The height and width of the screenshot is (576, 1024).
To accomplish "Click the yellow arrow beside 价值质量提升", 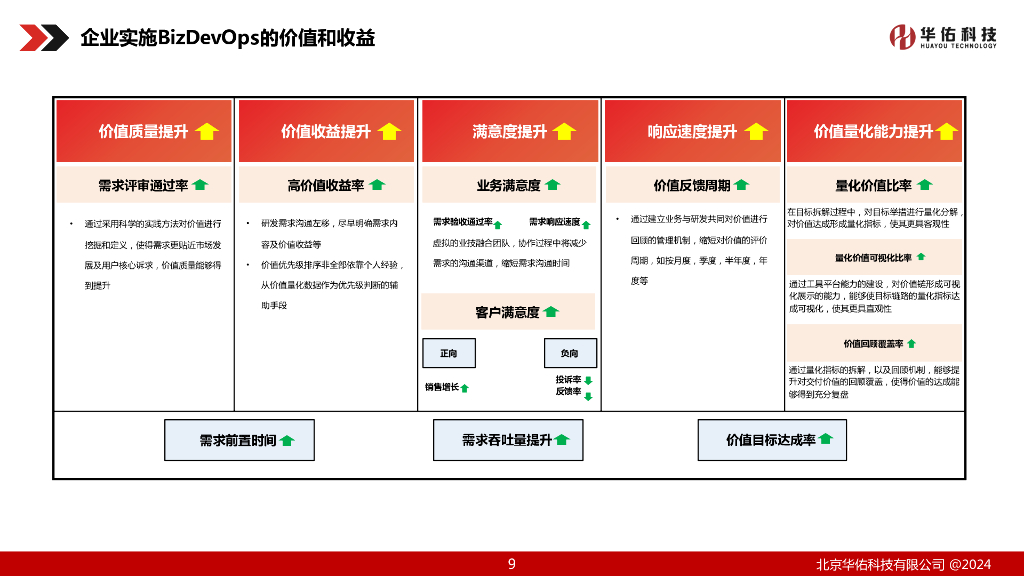I will (x=206, y=131).
